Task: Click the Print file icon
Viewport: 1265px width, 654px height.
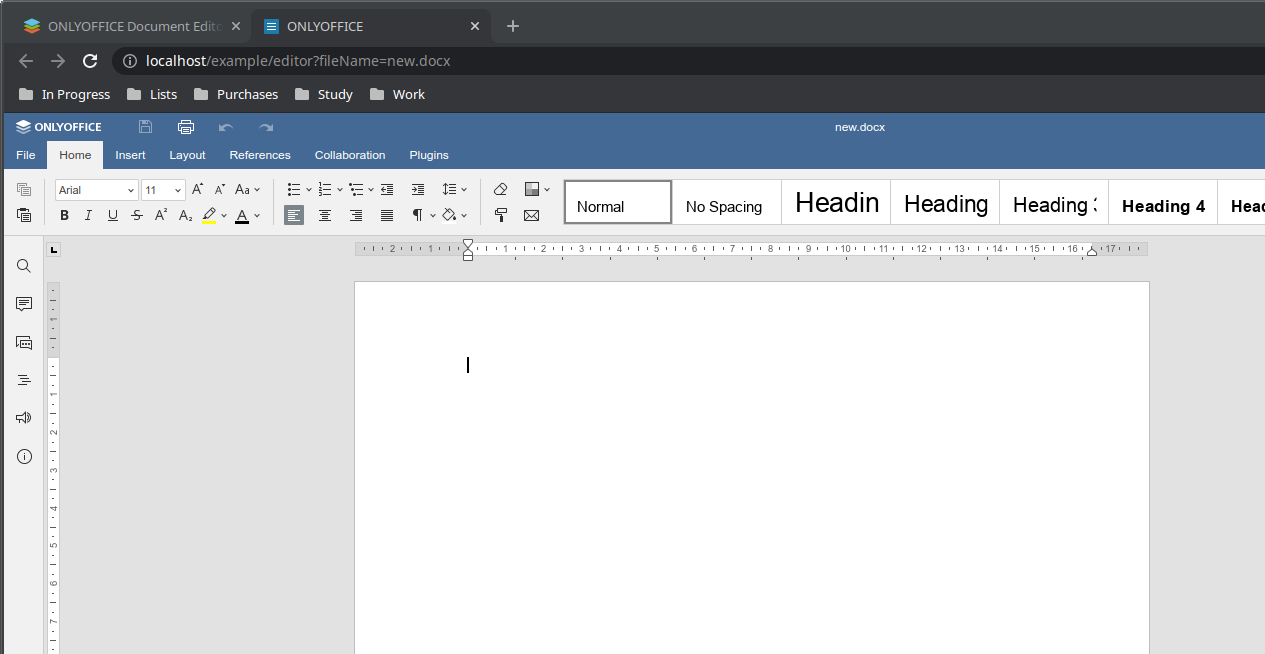Action: (185, 127)
